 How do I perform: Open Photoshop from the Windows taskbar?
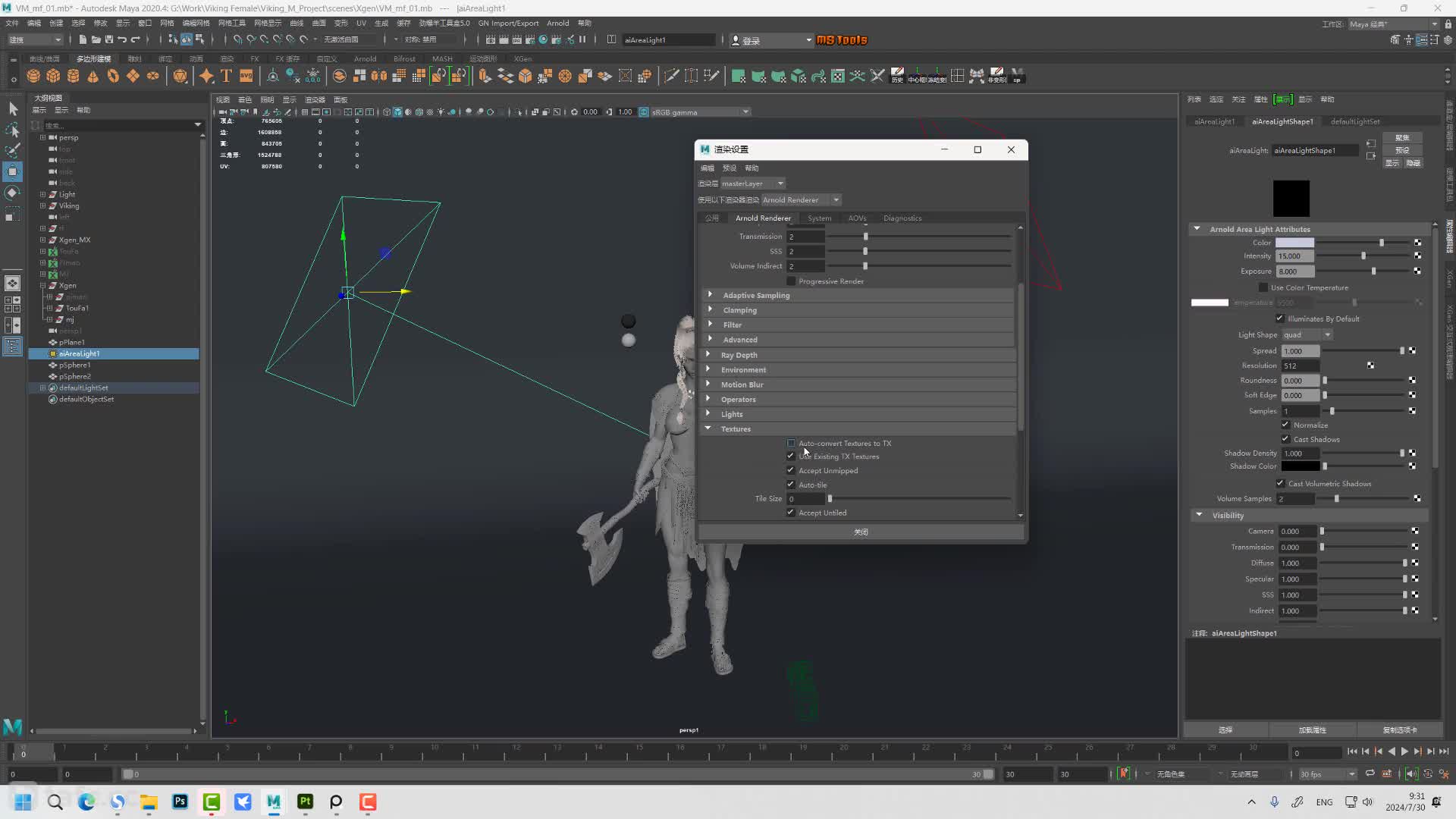click(x=180, y=802)
